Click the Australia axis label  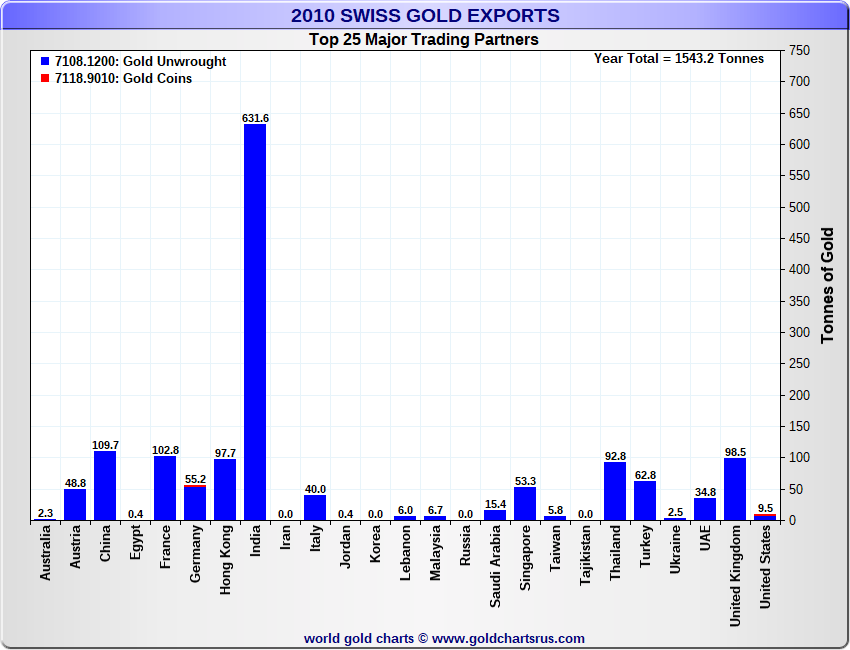[45, 553]
